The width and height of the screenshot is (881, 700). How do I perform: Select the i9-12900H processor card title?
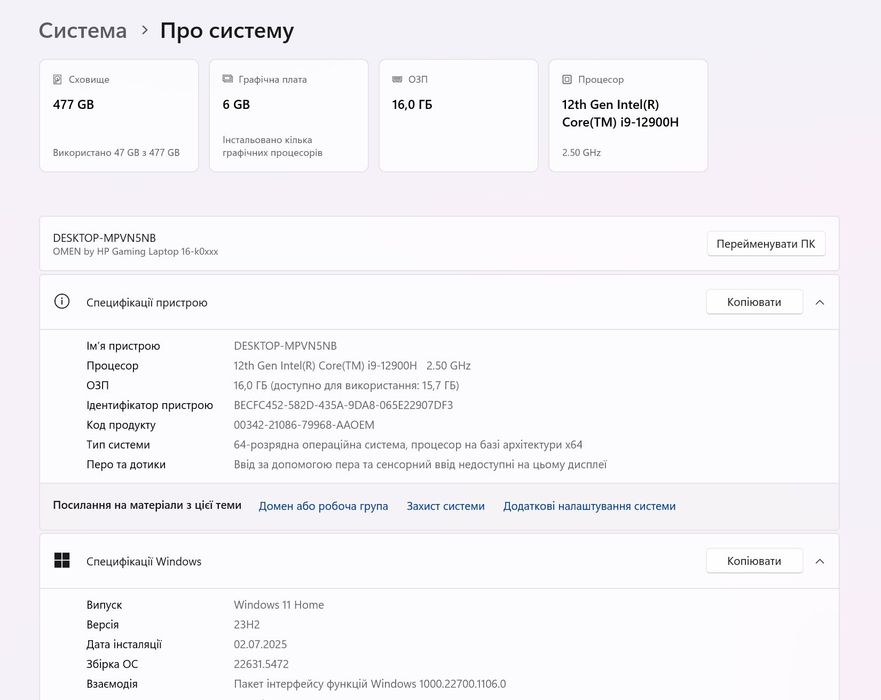click(620, 113)
